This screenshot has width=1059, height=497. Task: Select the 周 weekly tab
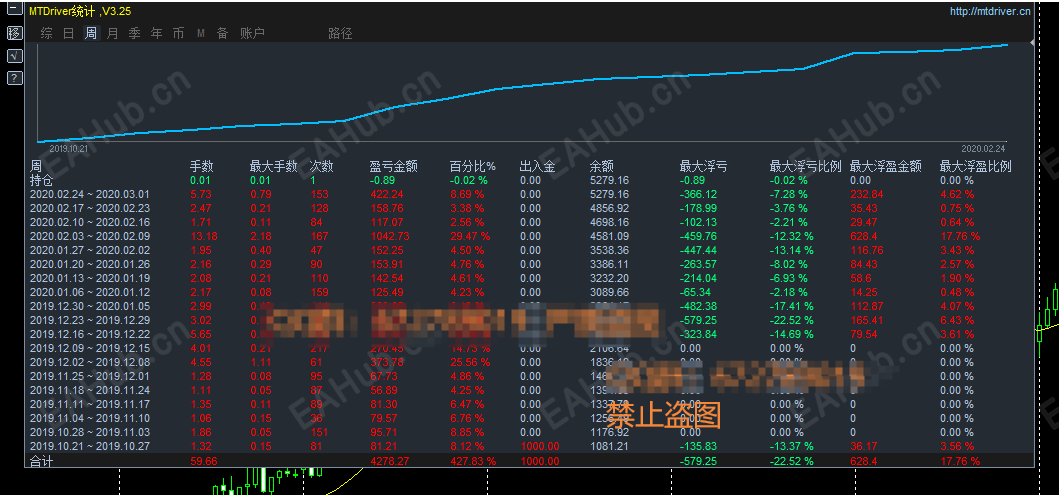tap(91, 33)
